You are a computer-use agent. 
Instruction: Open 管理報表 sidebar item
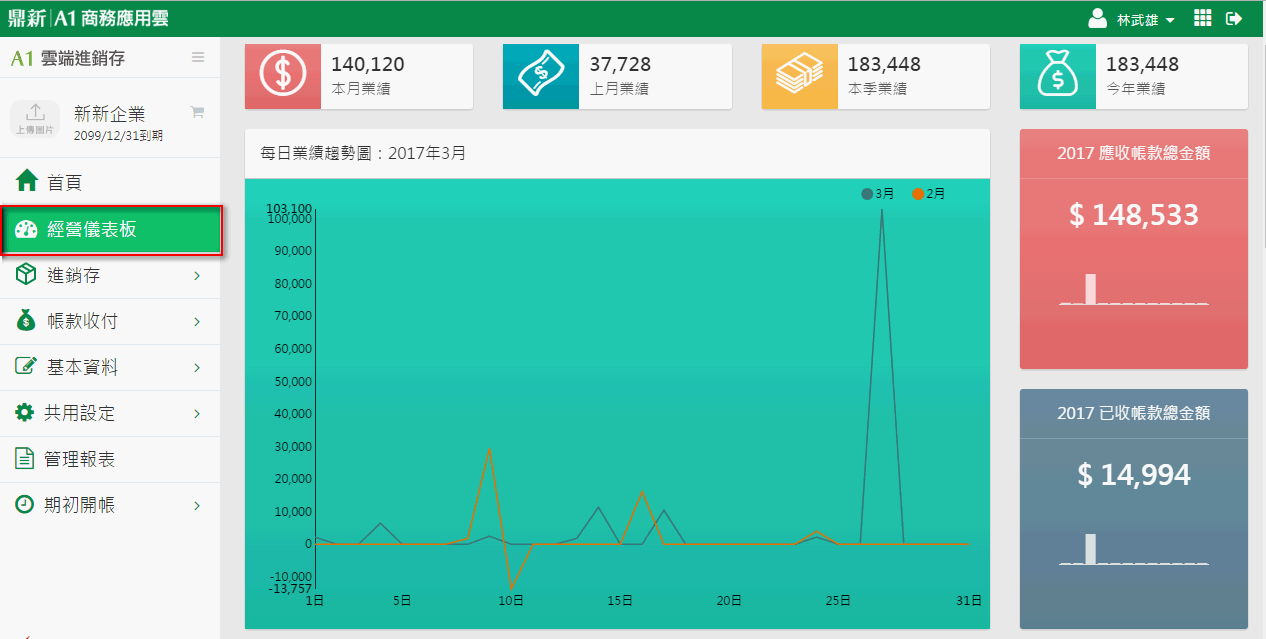[110, 459]
